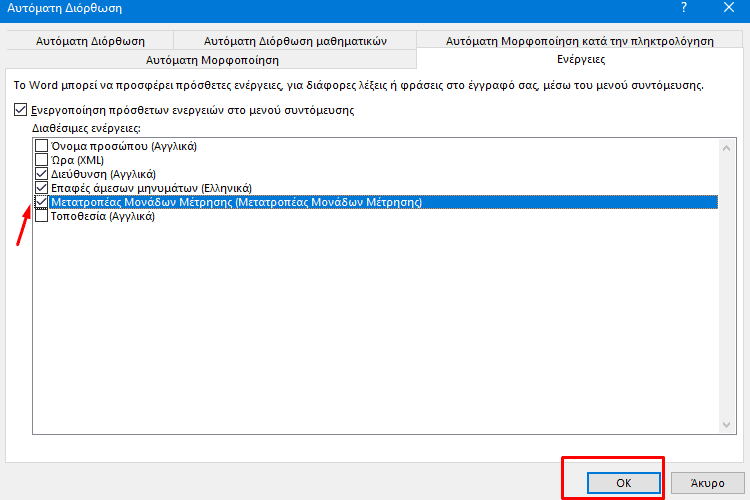
Task: Uncheck the Διεύθυνση (Αγγλικά) checkbox
Action: tap(42, 174)
